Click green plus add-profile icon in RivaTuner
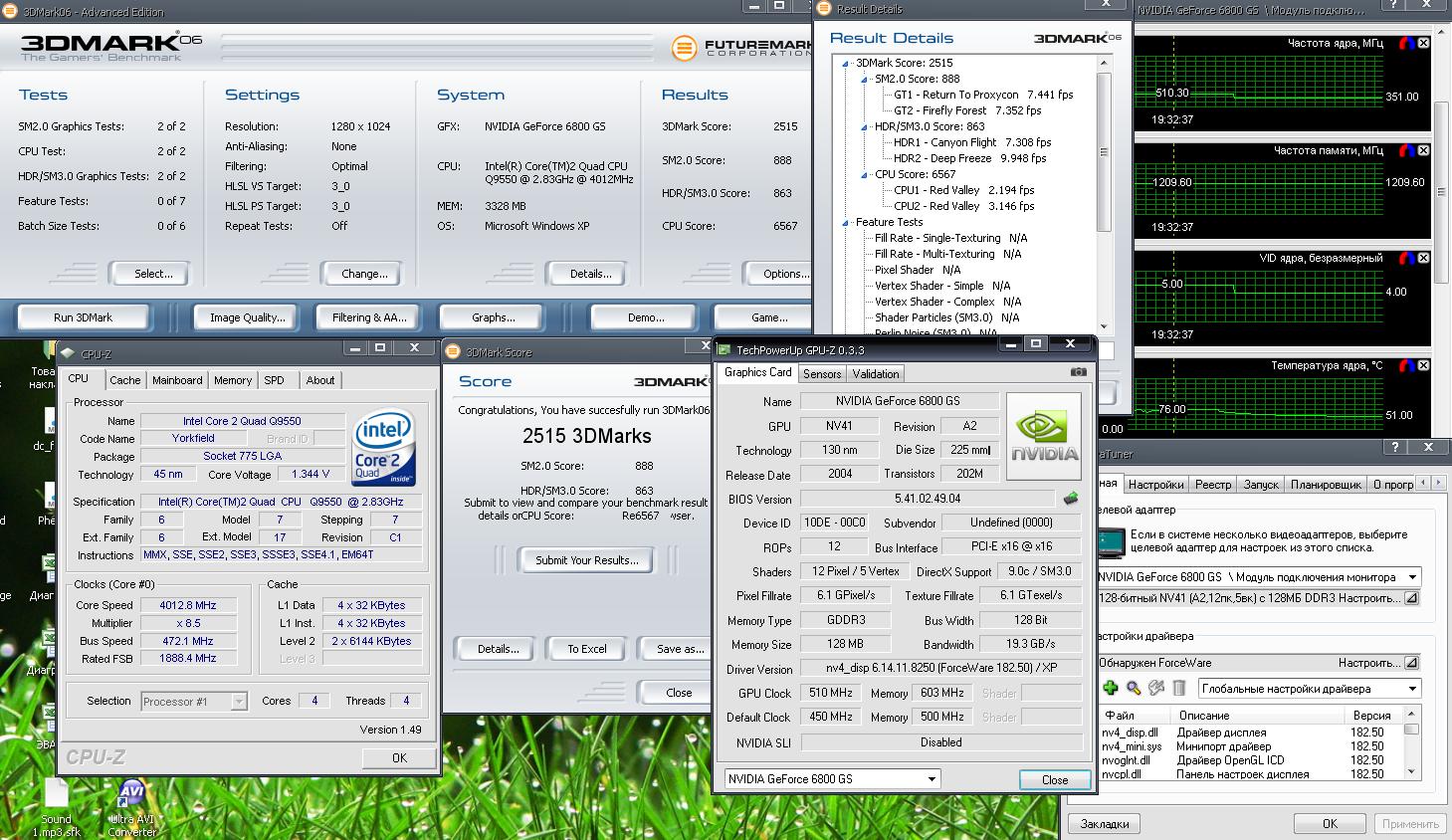1452x840 pixels. pyautogui.click(x=1111, y=688)
